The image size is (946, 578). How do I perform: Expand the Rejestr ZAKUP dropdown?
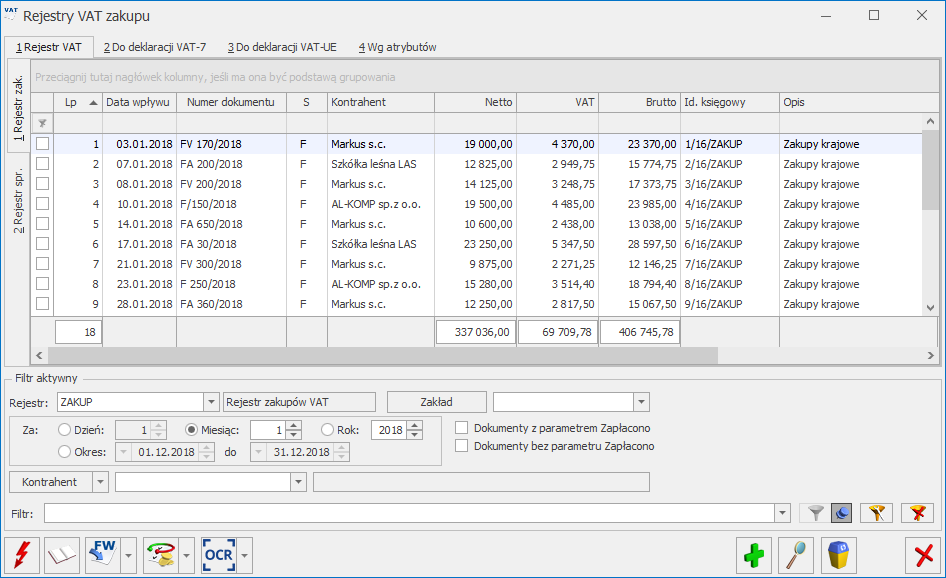tap(211, 402)
